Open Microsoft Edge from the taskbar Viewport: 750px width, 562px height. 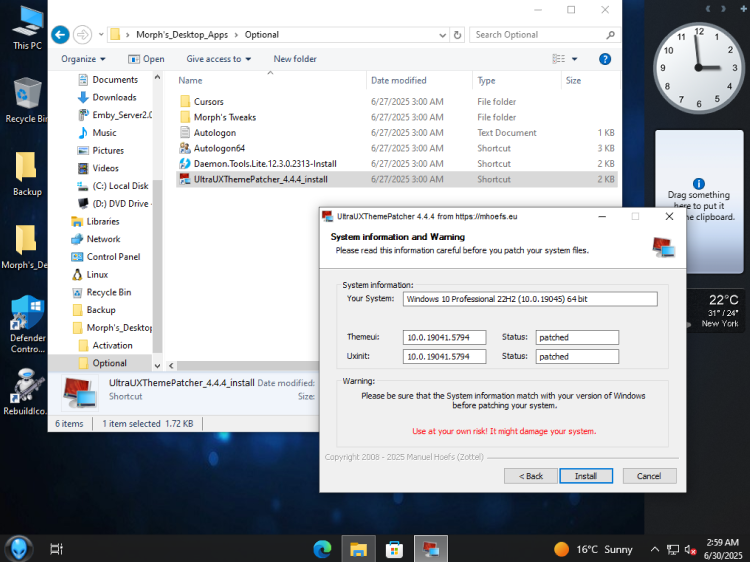pos(322,549)
